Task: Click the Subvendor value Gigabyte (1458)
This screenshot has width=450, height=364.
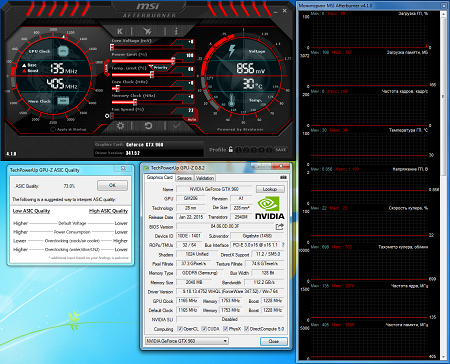Action: (257, 236)
